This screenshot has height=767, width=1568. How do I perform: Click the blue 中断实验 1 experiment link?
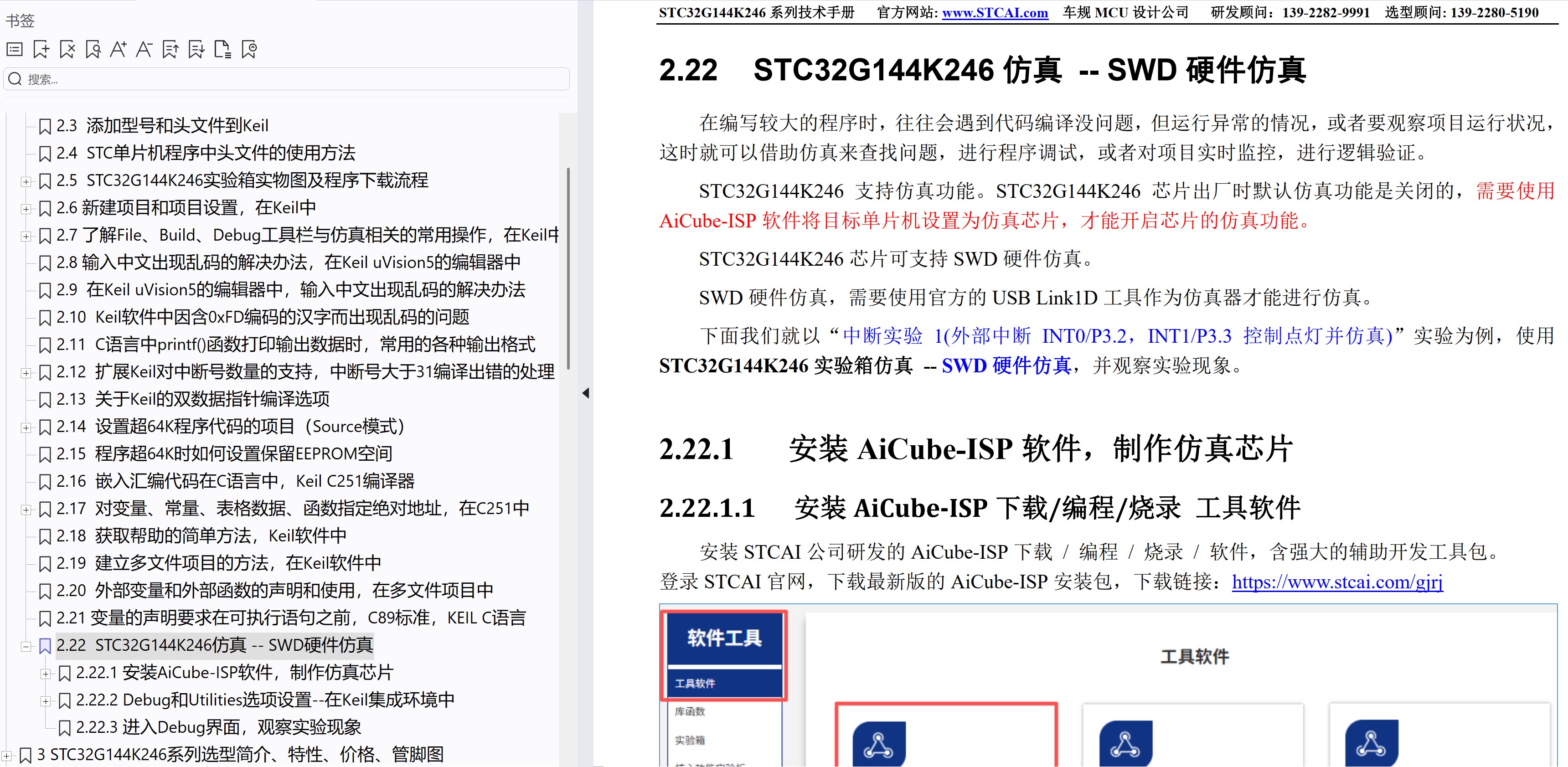click(1118, 335)
